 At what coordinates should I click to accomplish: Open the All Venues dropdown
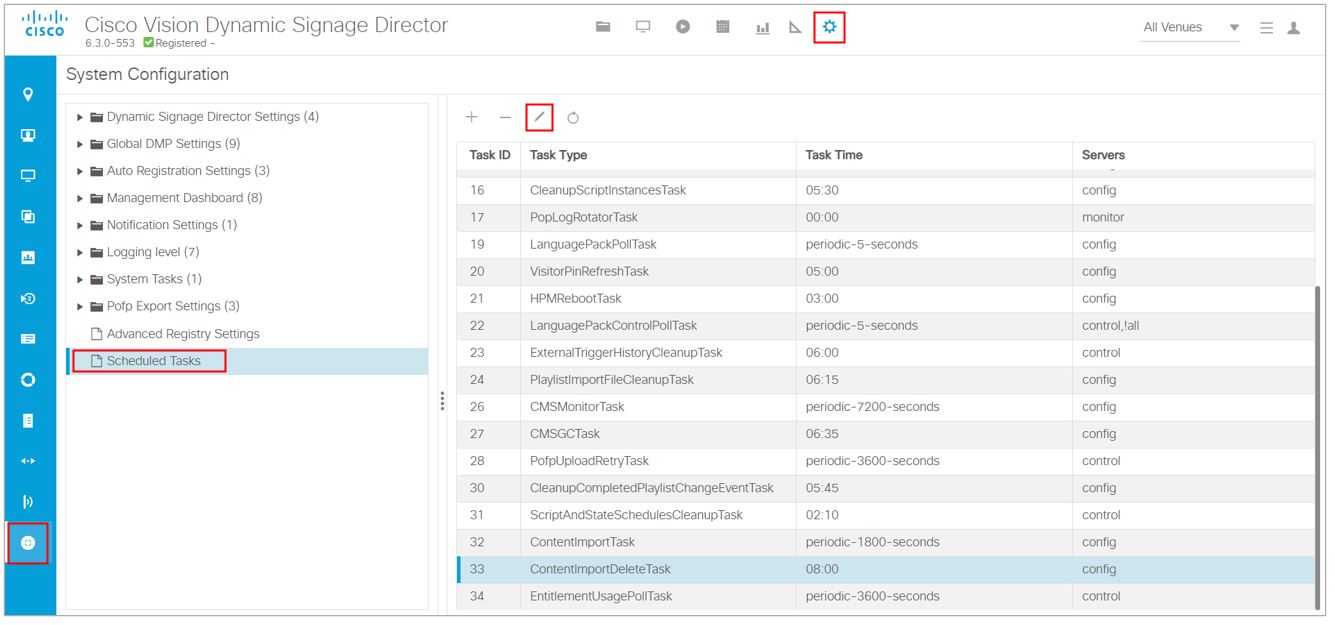(x=1191, y=28)
